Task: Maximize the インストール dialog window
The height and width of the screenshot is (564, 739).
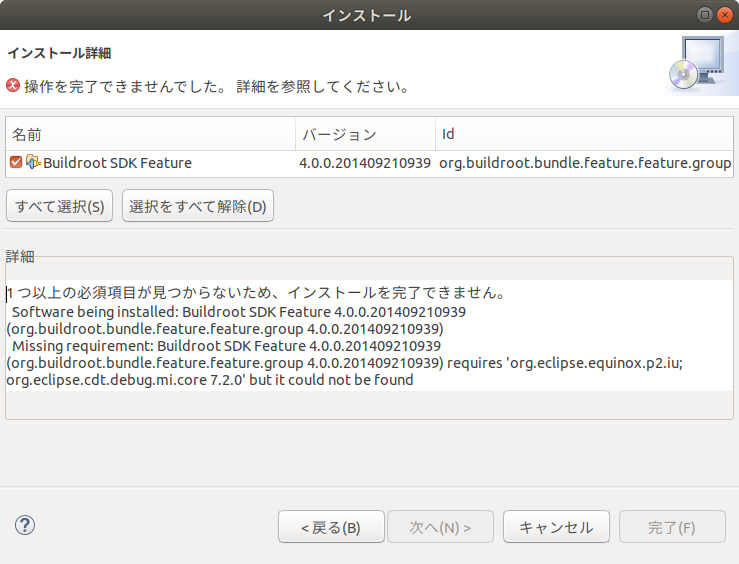Action: click(705, 15)
